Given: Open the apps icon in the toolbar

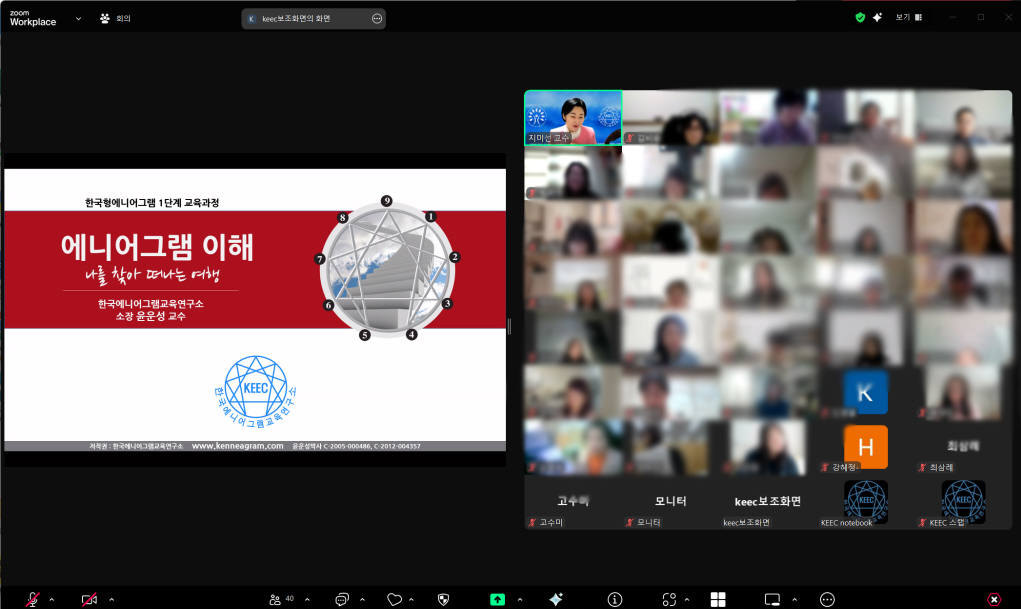Looking at the screenshot, I should click(669, 599).
